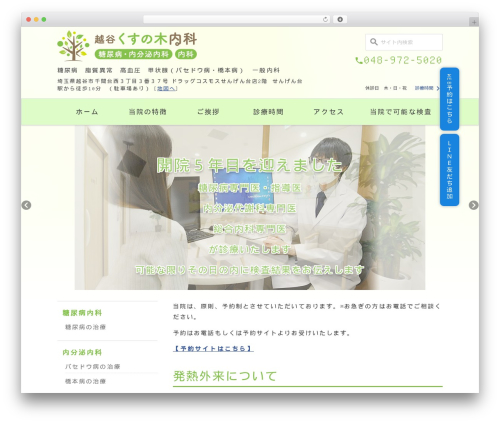Go to next slide with right arrow

pyautogui.click(x=473, y=205)
